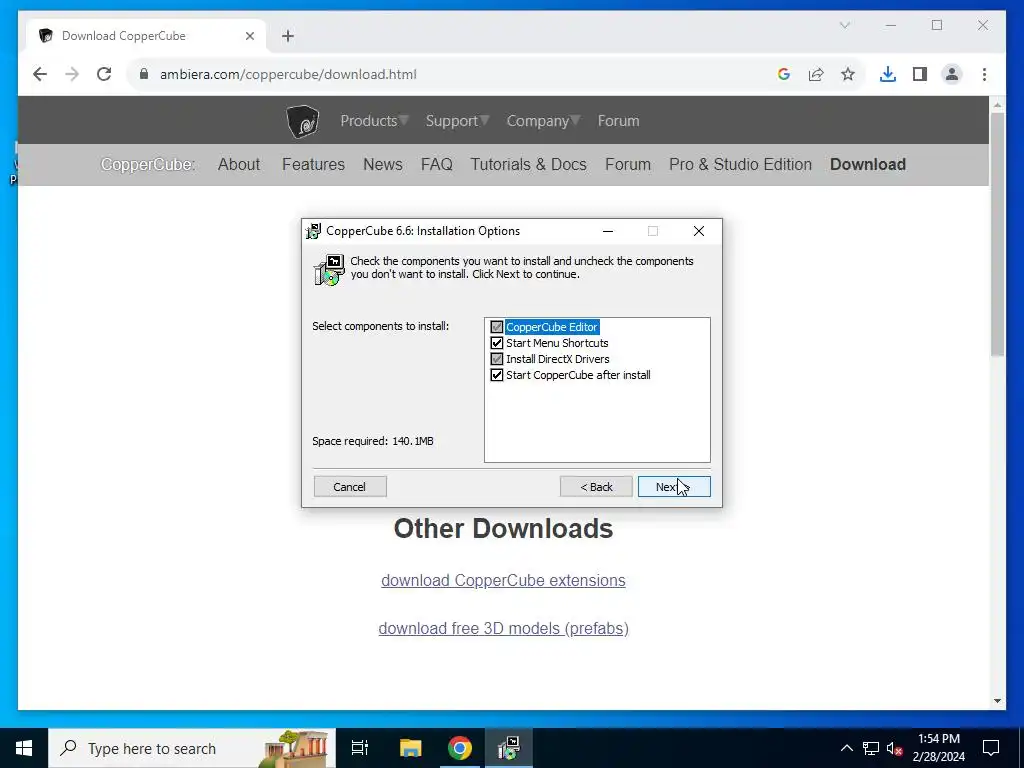Uncheck Start CopperCube after install

497,375
